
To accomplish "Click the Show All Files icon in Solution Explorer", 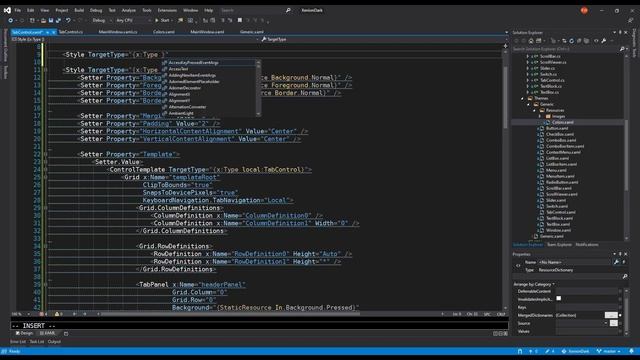I will [x=587, y=41].
